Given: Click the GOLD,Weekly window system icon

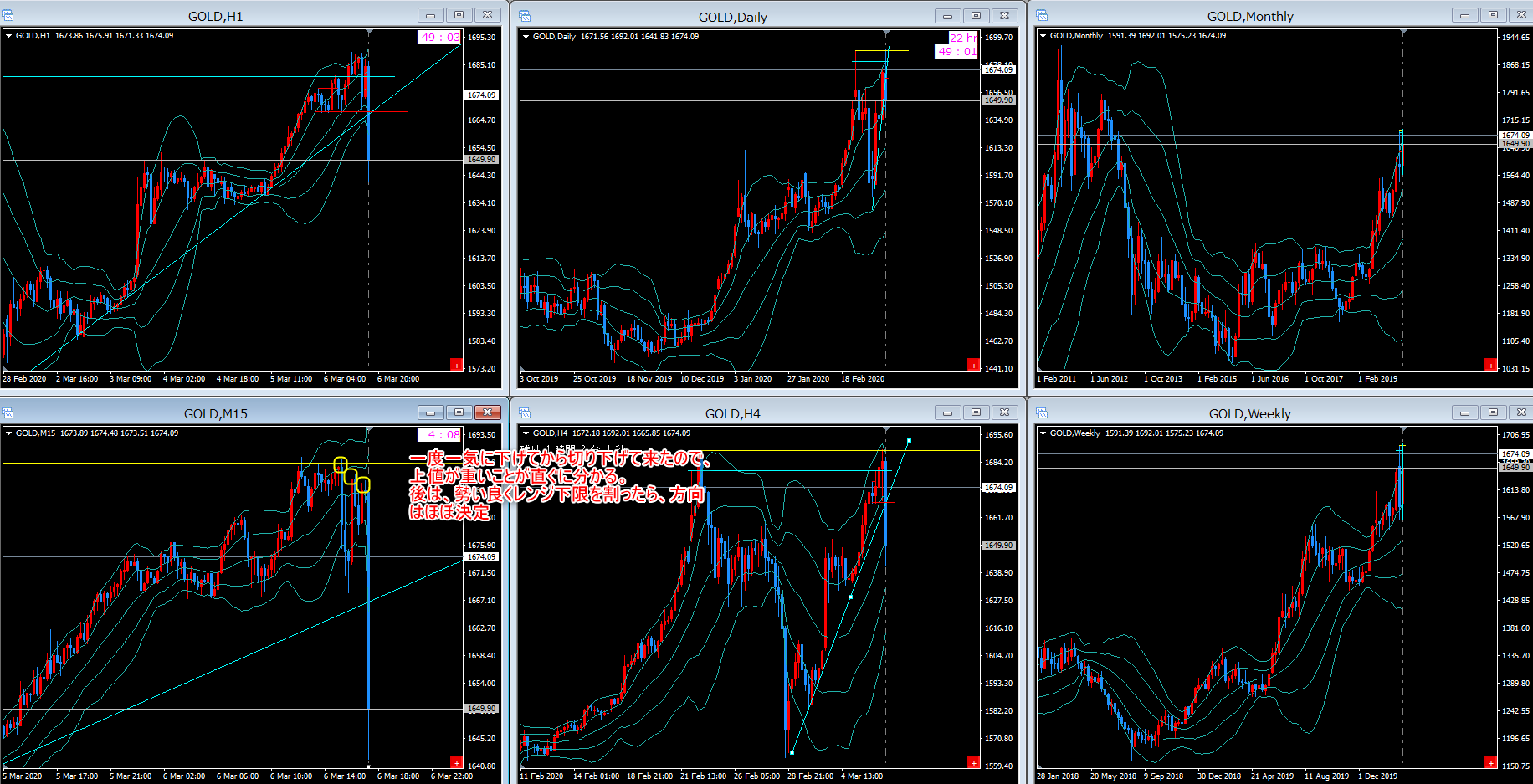Looking at the screenshot, I should (x=1042, y=412).
